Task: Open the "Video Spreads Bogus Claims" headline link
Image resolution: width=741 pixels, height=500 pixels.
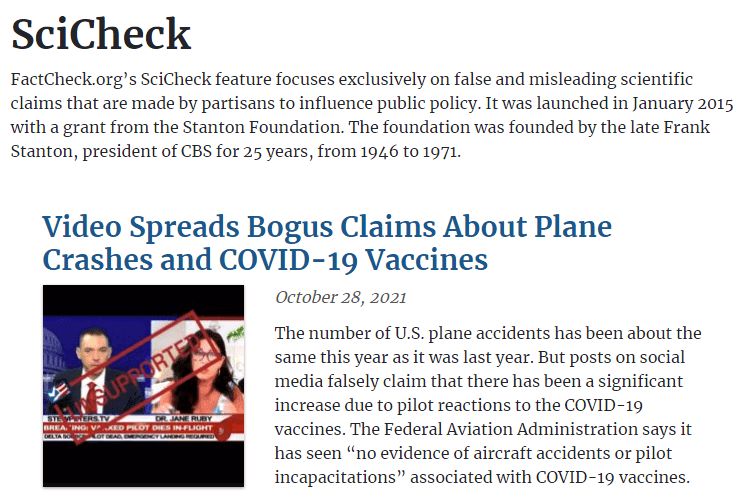Action: (326, 227)
